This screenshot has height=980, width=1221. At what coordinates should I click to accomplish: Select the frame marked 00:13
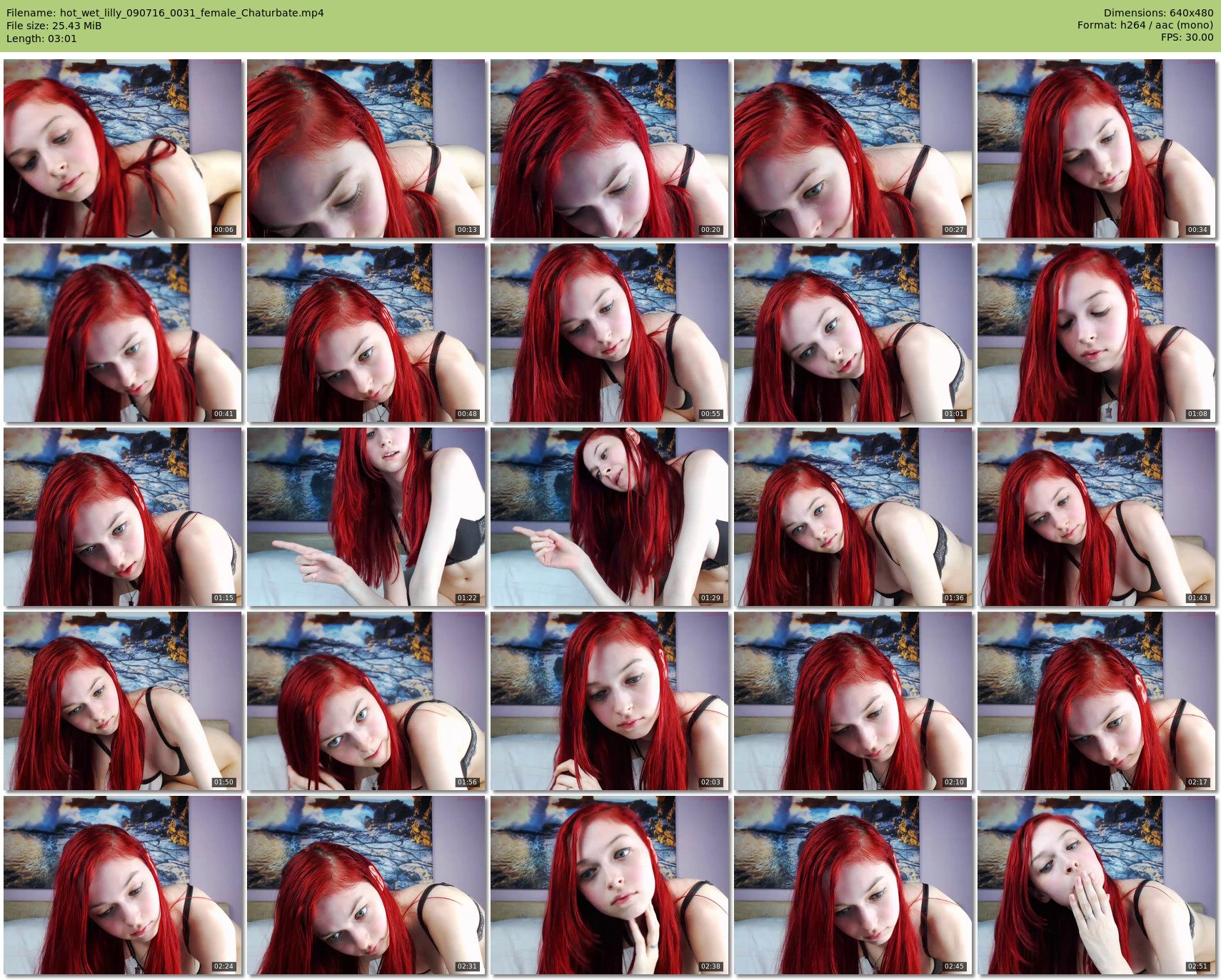click(366, 148)
